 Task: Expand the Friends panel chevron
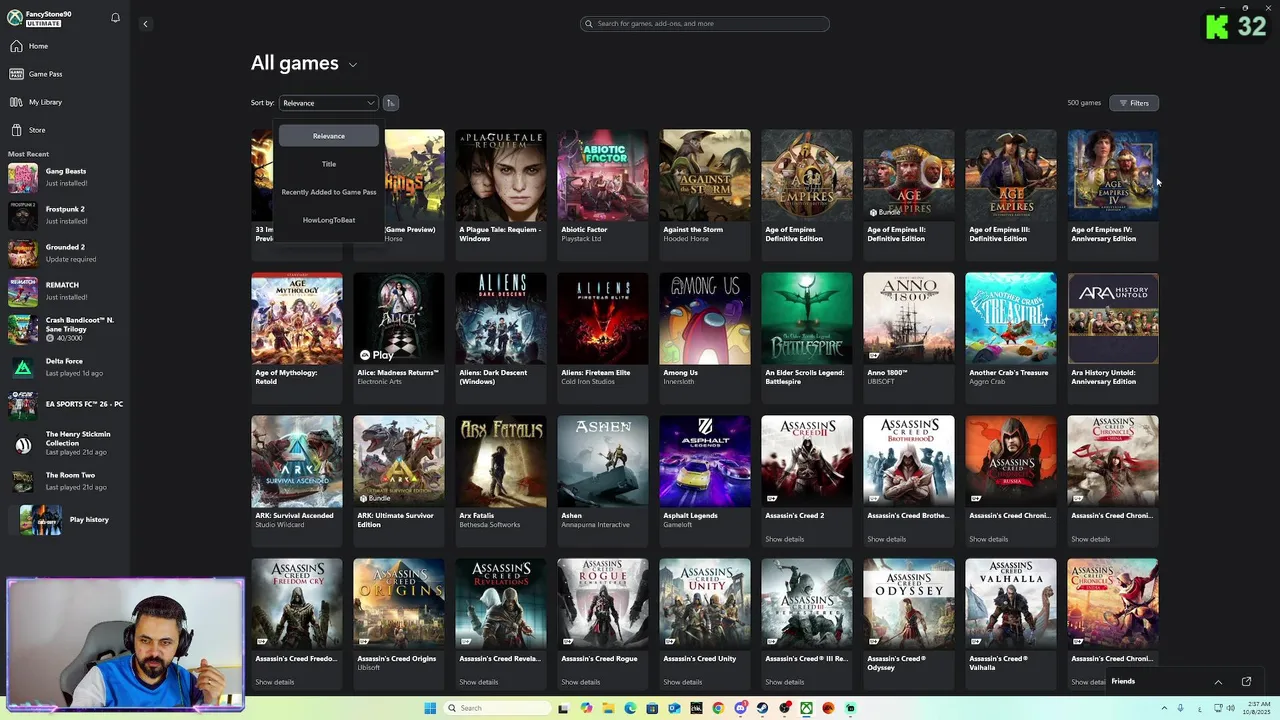[x=1218, y=682]
